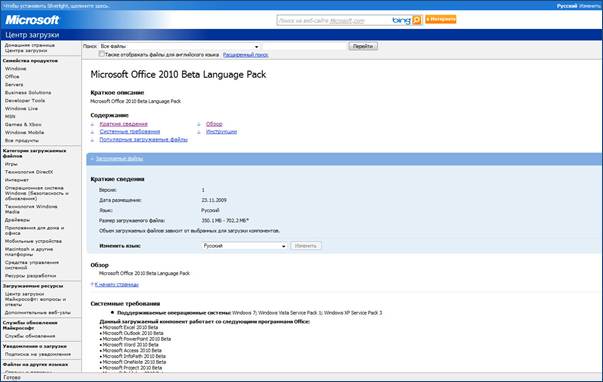Open 'Средства управления системой' category

coord(32,265)
